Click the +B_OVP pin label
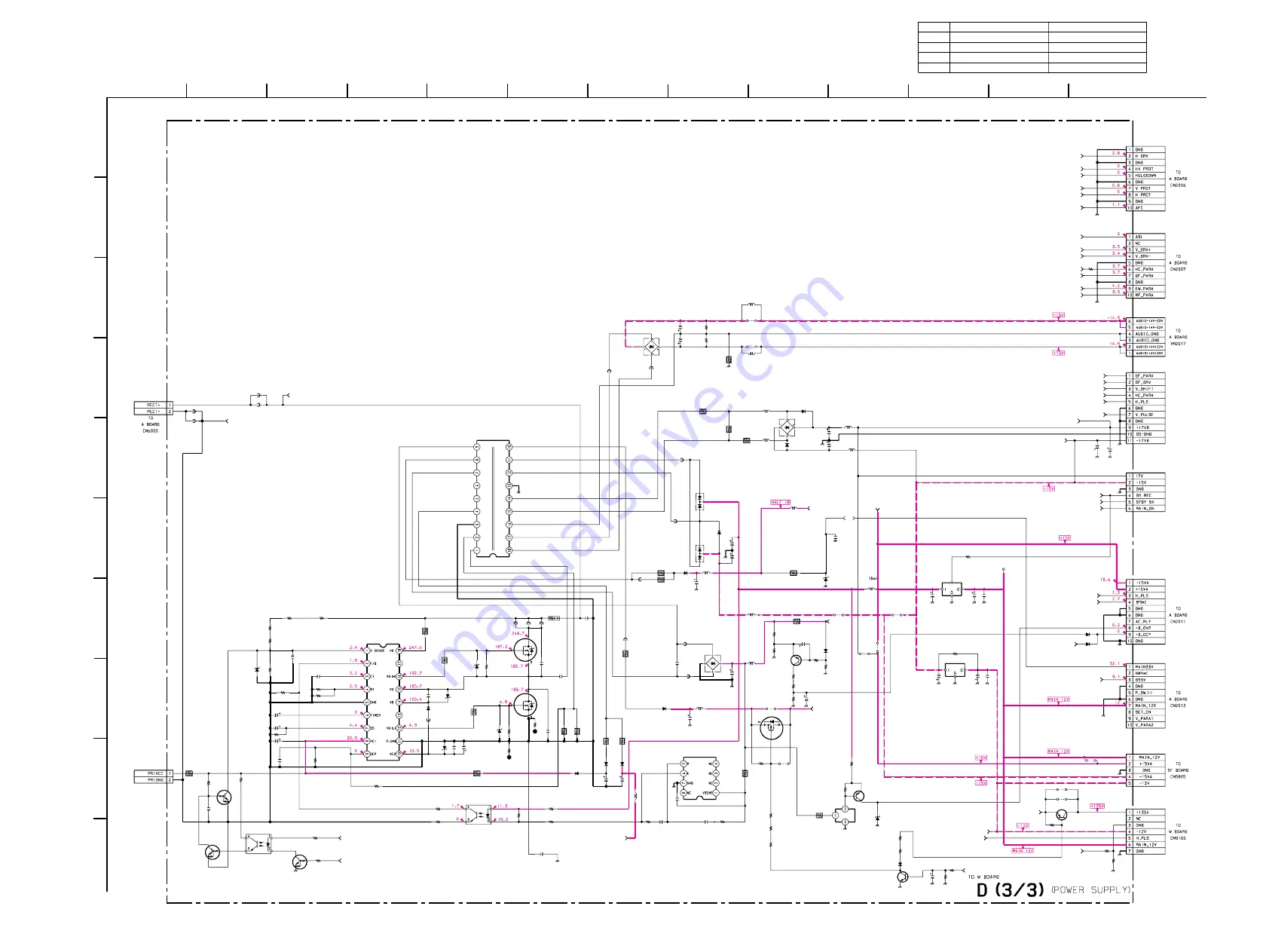 coord(1143,628)
